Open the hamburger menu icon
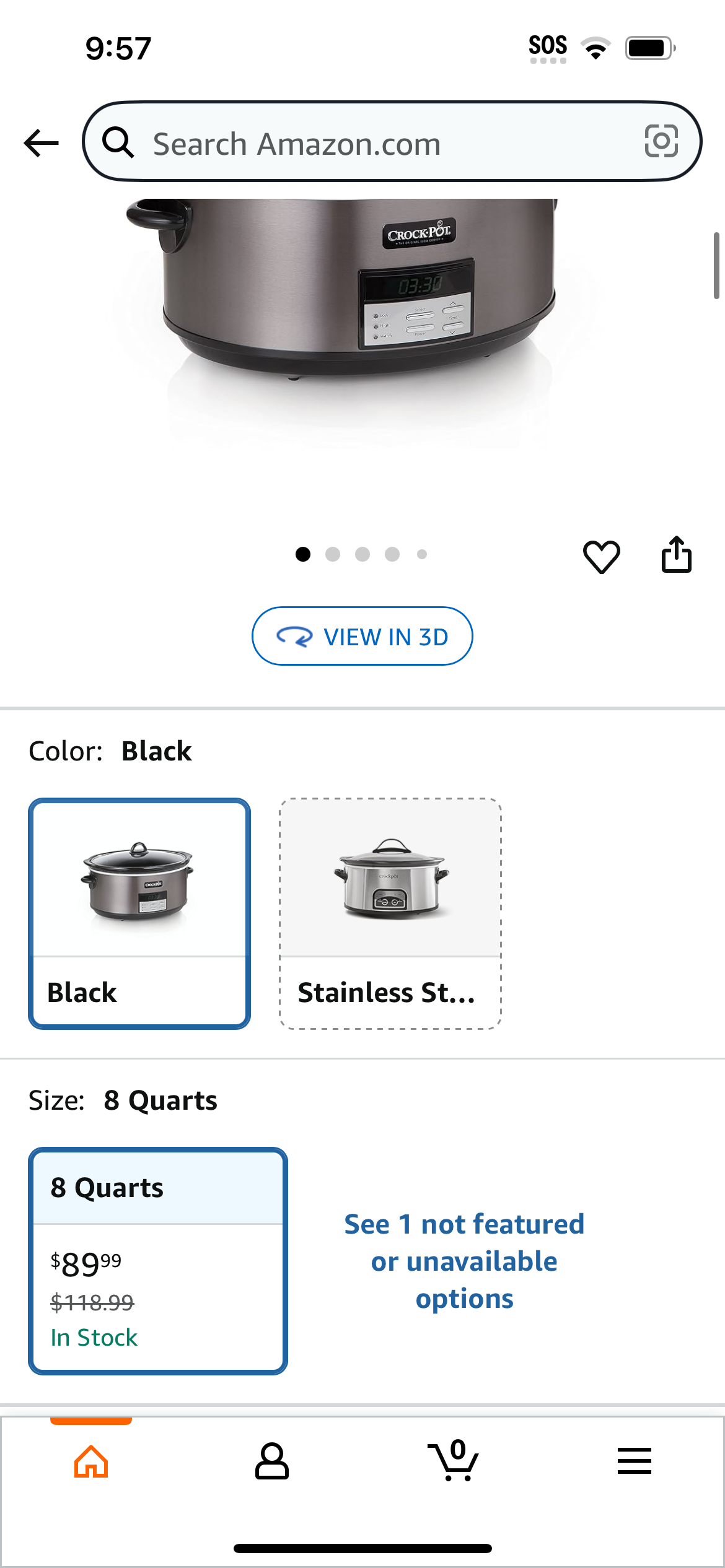725x1568 pixels. [x=634, y=1461]
